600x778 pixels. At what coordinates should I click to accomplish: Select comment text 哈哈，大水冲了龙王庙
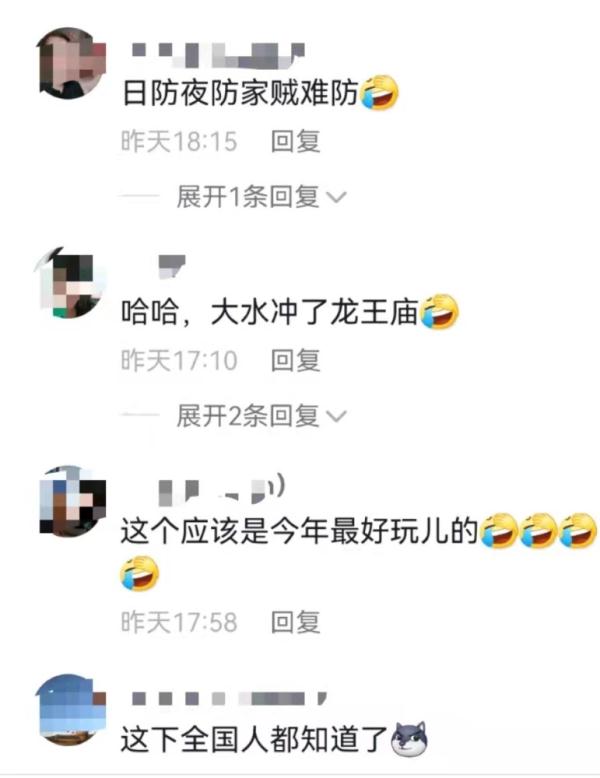tap(270, 312)
